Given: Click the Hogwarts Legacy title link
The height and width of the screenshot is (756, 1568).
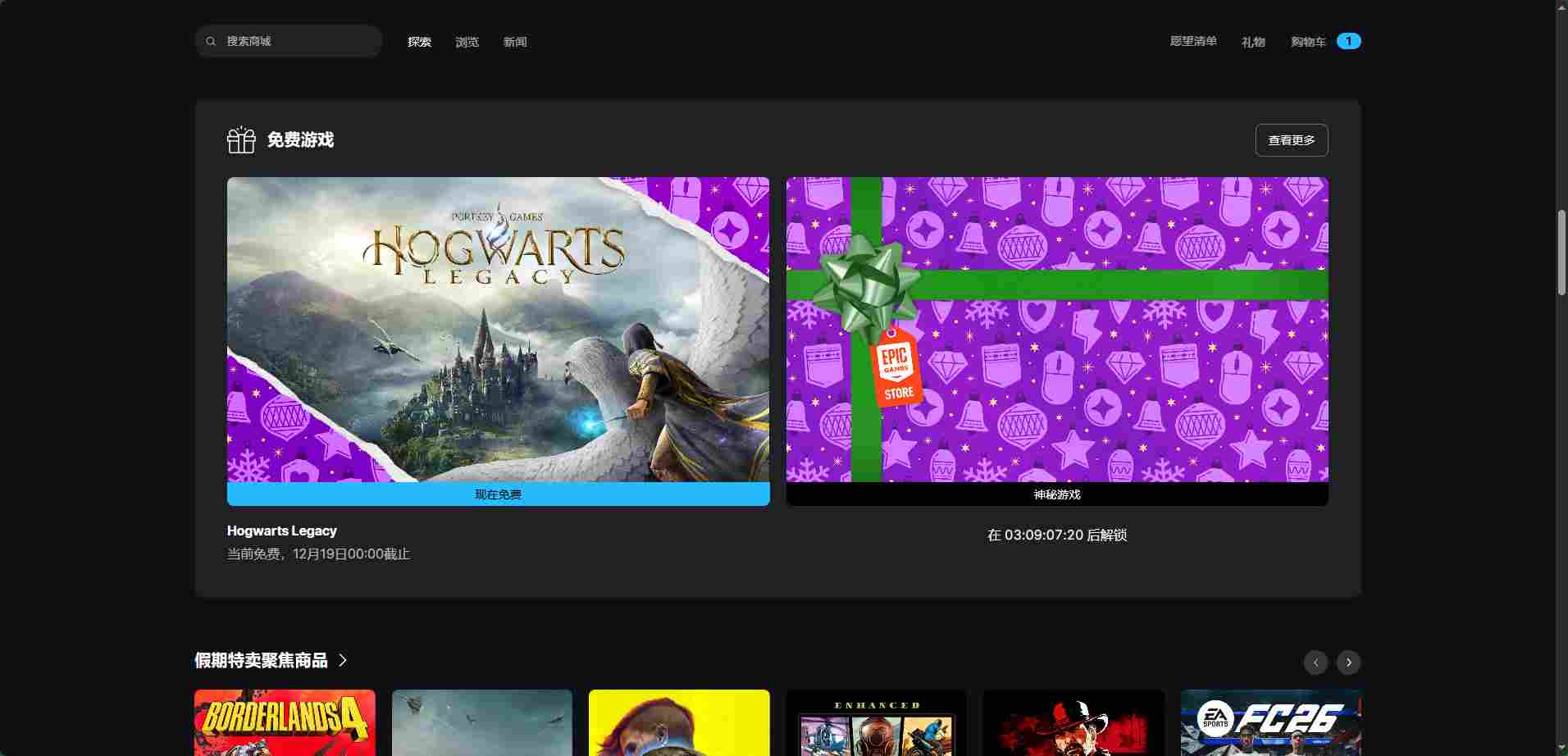Looking at the screenshot, I should pyautogui.click(x=281, y=531).
